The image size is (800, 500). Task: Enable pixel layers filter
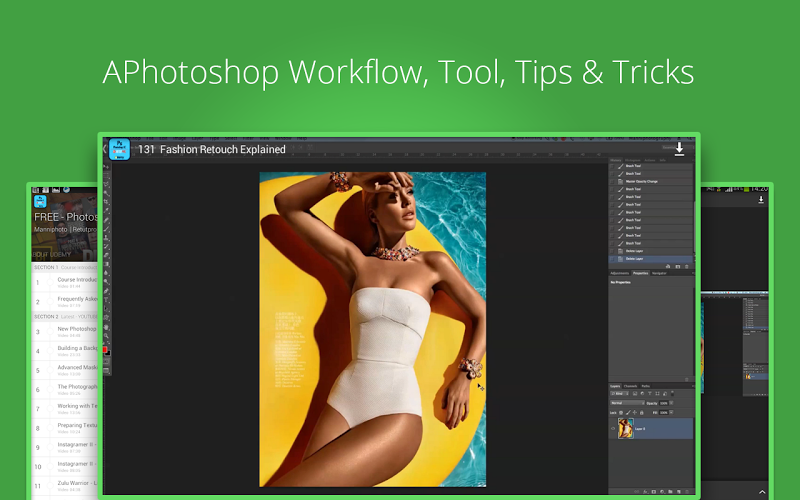coord(635,393)
